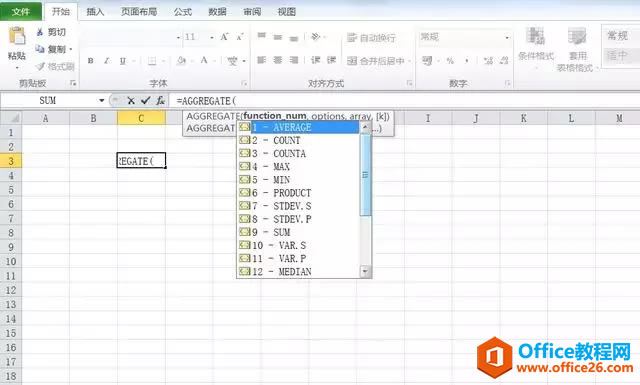Click the Cut scissors icon
Viewport: 640px width, 385px height.
(x=40, y=32)
